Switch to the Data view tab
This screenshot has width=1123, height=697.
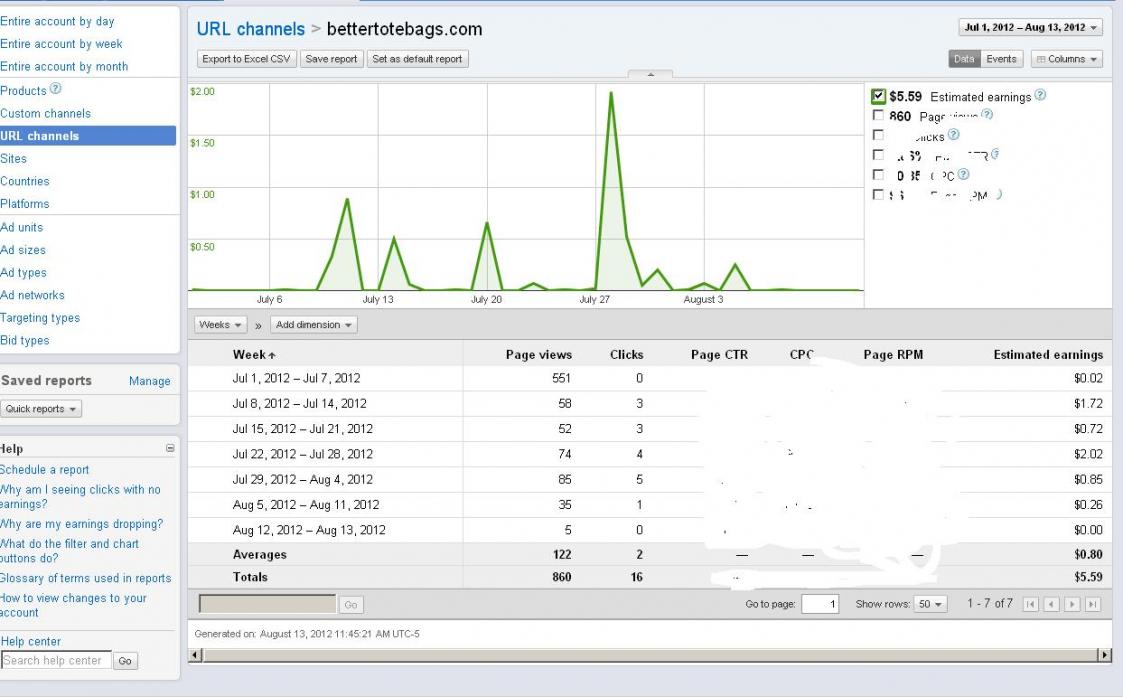(964, 59)
